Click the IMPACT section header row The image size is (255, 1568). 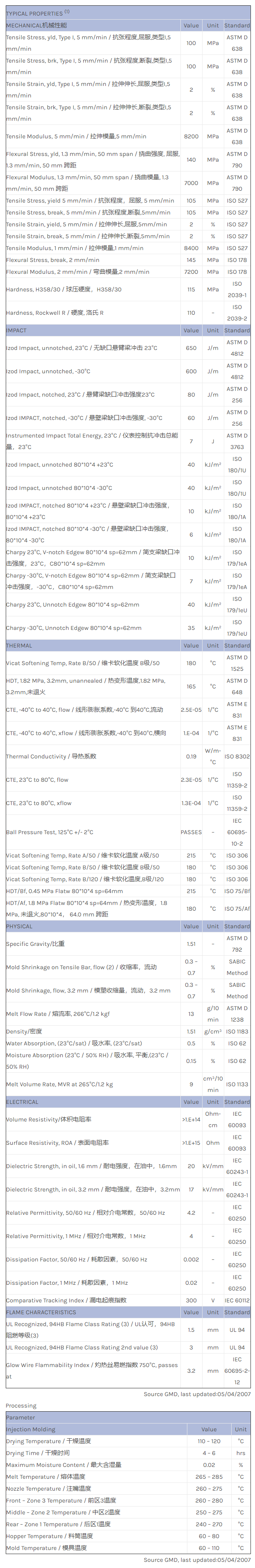pyautogui.click(x=16, y=331)
